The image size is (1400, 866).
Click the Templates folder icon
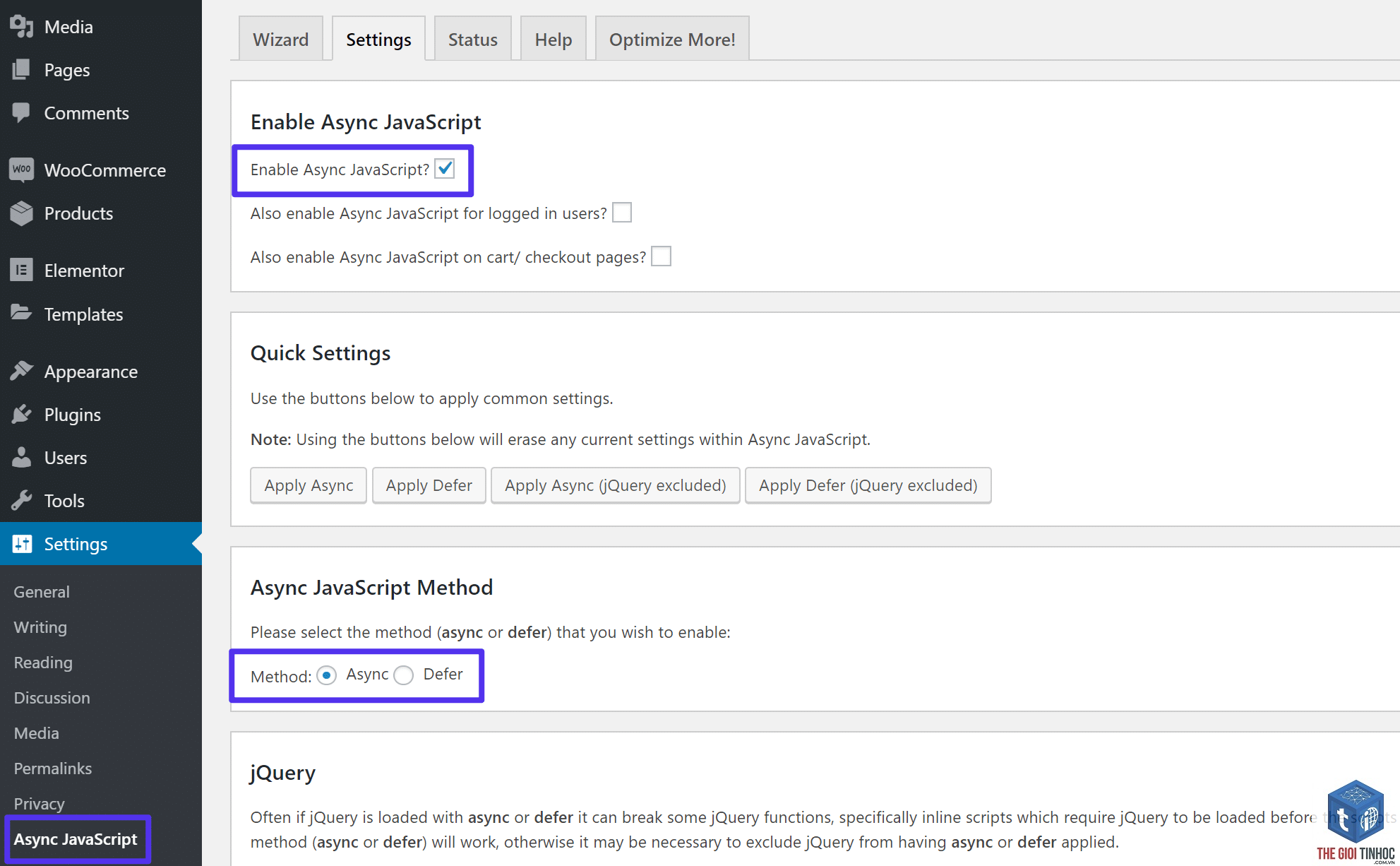(22, 313)
